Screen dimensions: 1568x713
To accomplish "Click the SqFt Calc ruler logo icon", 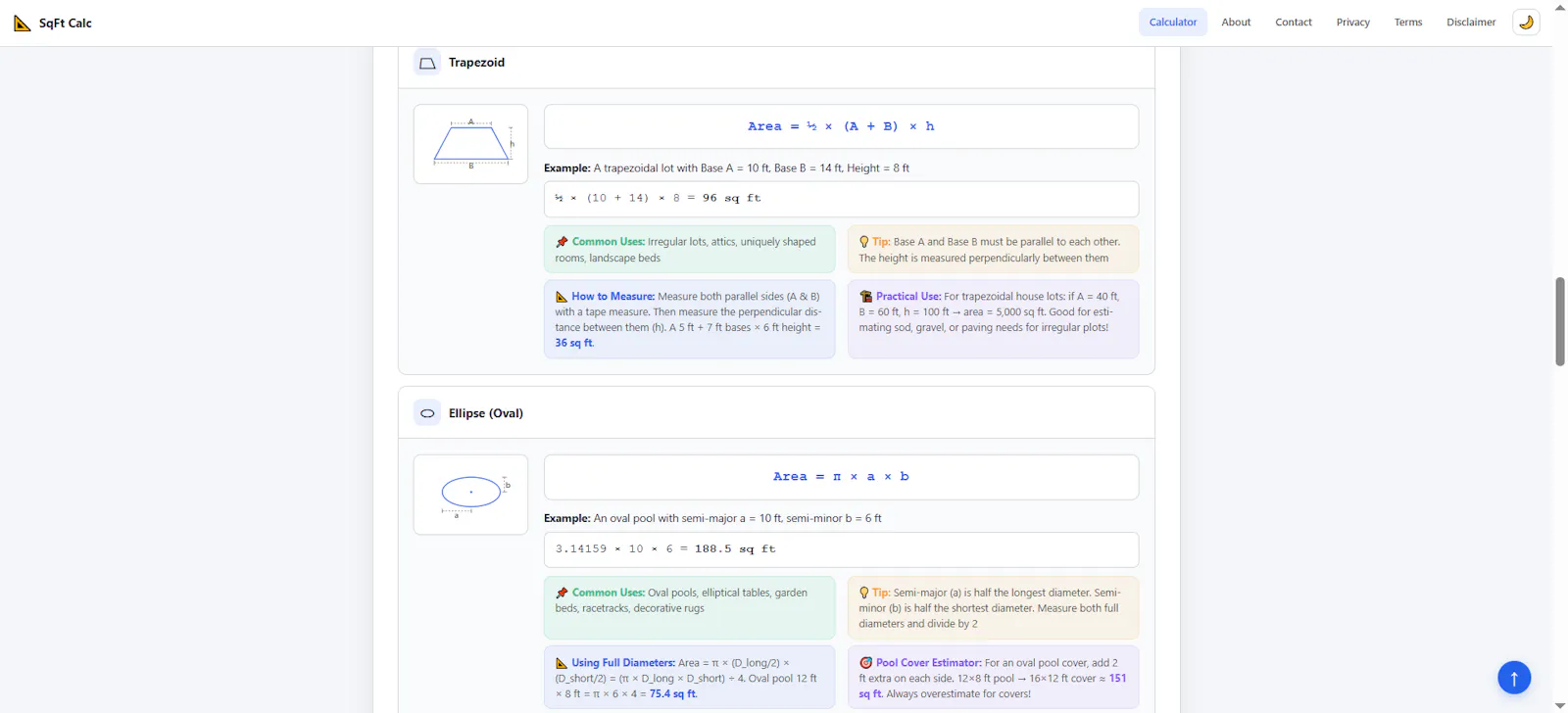I will 22,23.
